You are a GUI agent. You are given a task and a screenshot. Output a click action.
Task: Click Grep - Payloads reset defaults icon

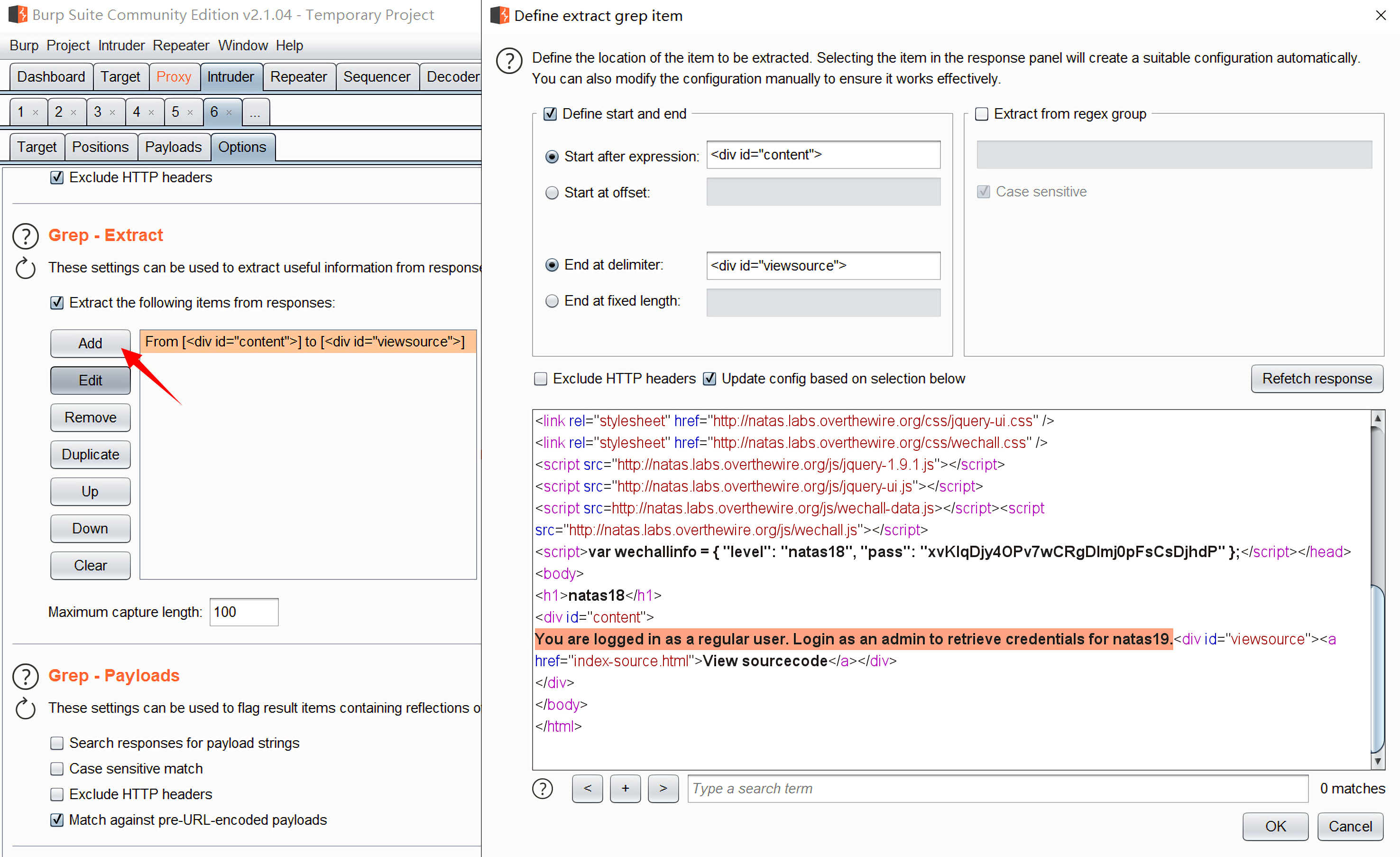[x=26, y=708]
